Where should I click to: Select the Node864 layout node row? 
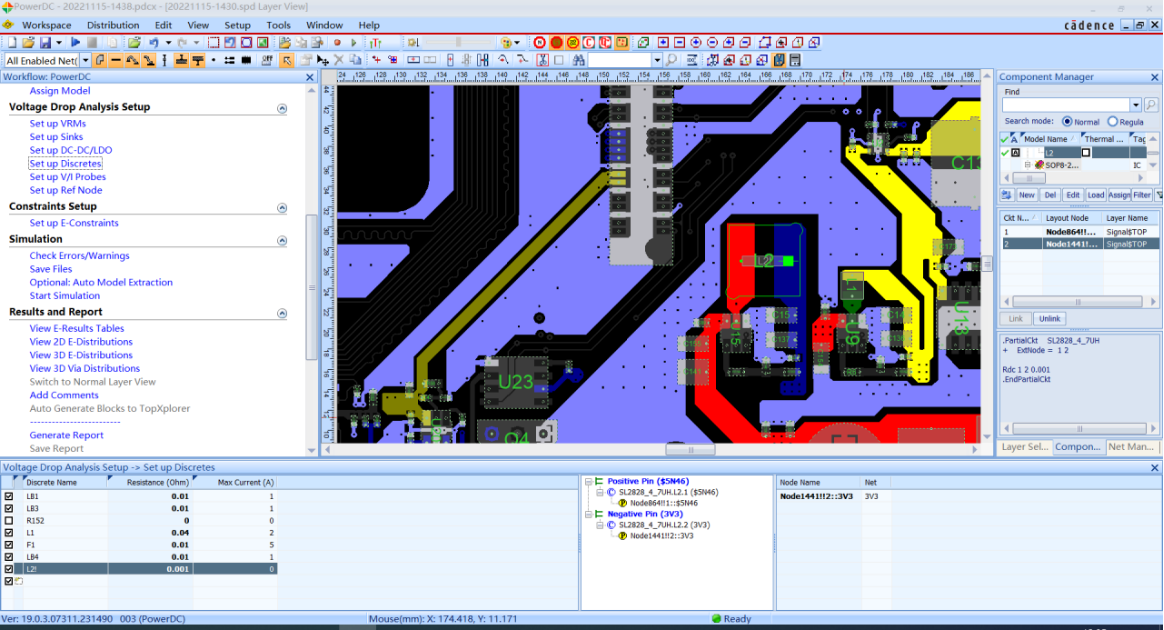[1079, 232]
